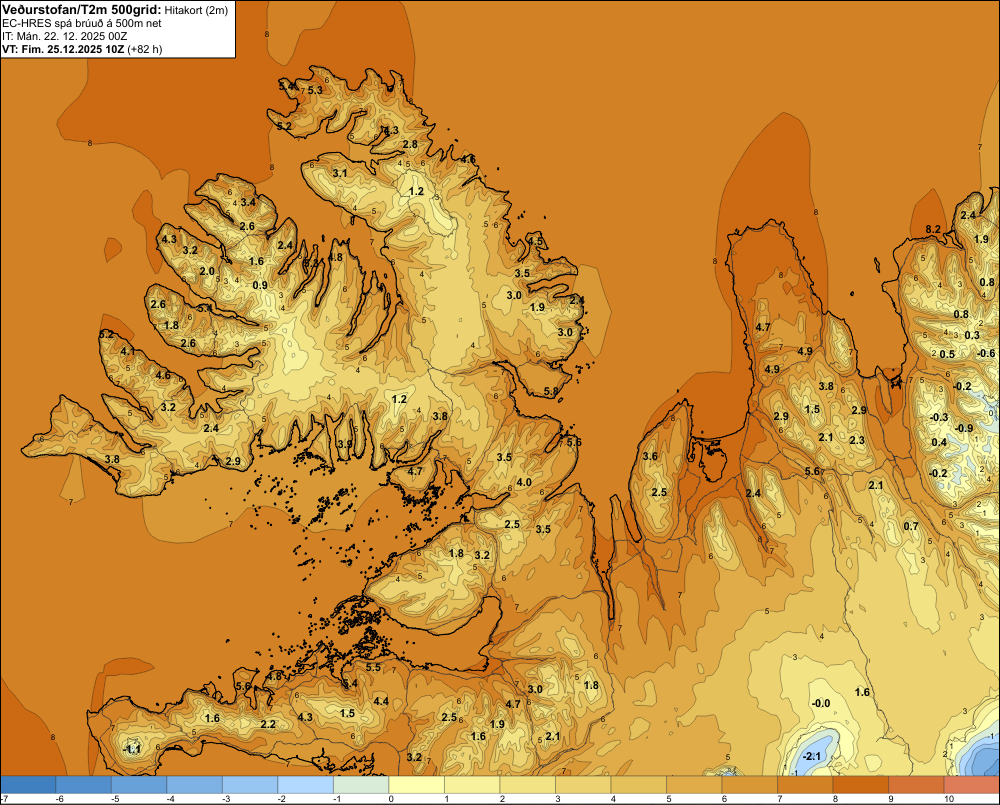Click the valid time "VT: Fim. 25.12.2025 10Z"
The image size is (1000, 805).
coord(63,49)
